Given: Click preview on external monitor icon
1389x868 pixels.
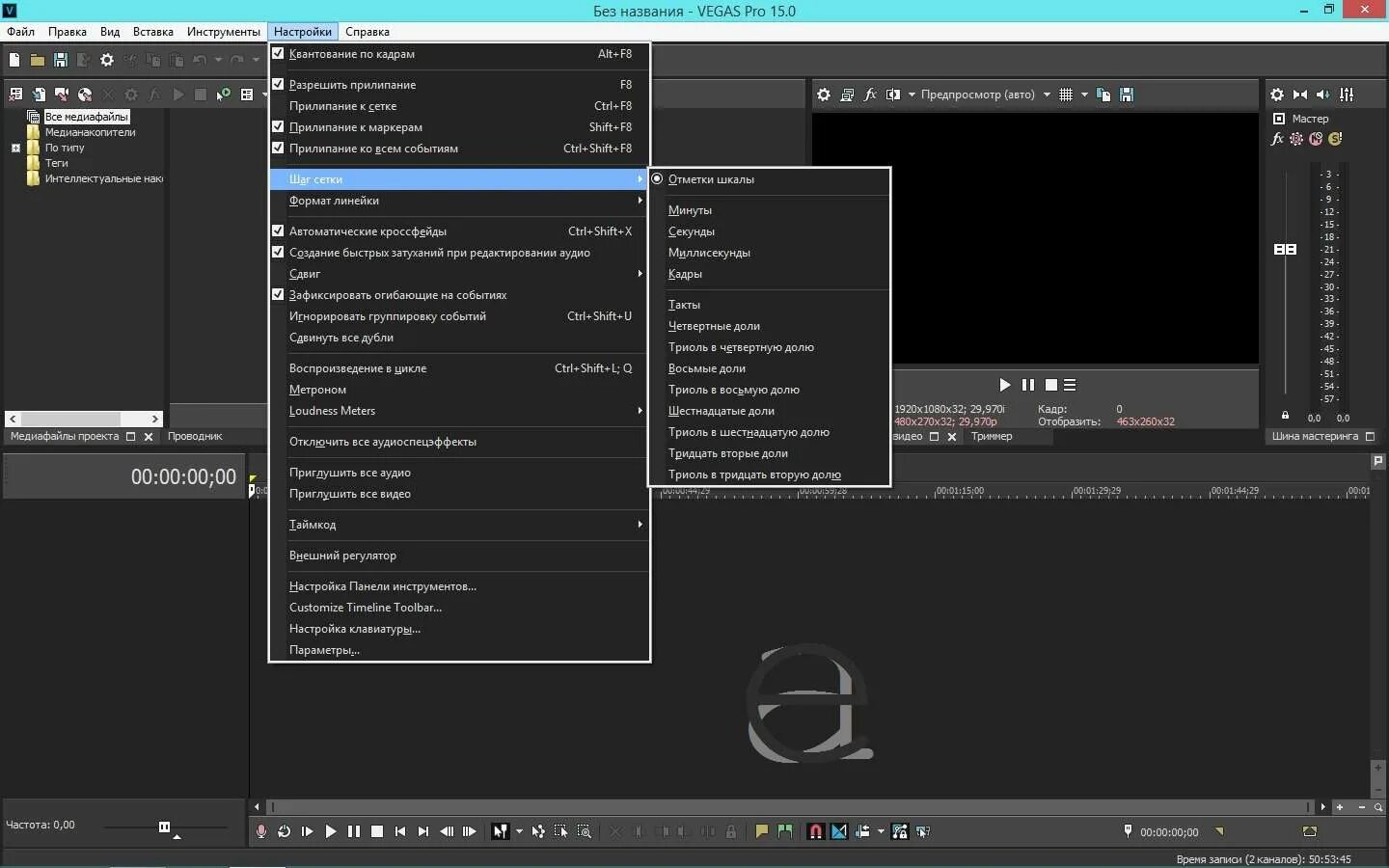Looking at the screenshot, I should 847,95.
